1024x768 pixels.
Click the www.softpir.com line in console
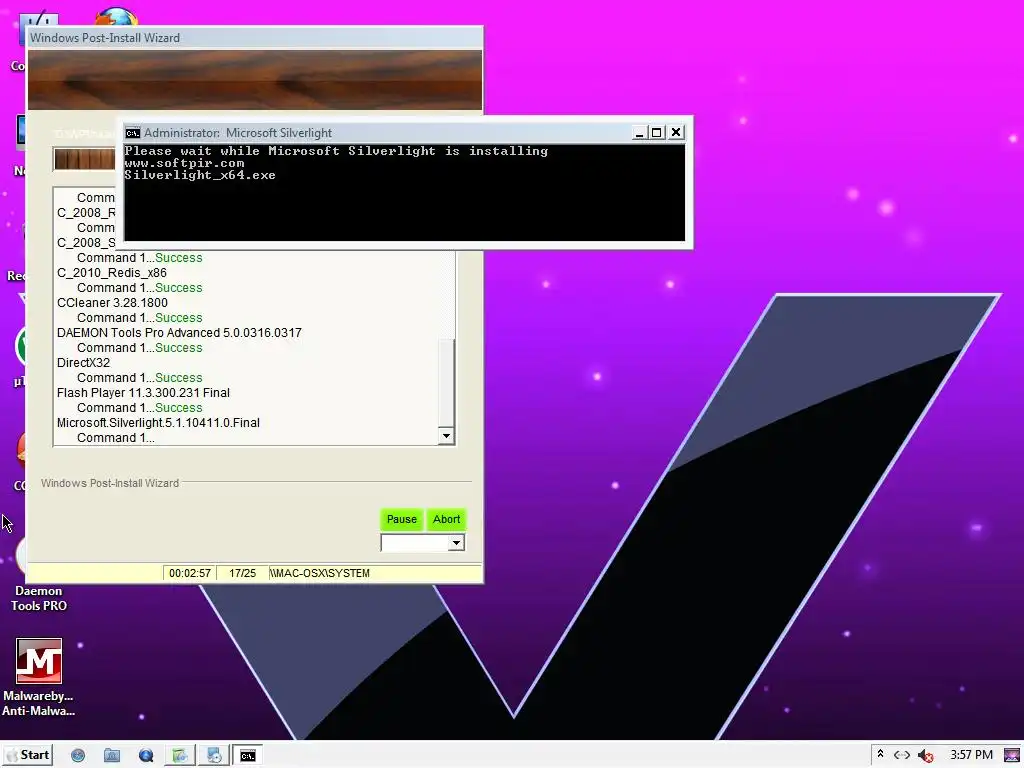coord(184,163)
